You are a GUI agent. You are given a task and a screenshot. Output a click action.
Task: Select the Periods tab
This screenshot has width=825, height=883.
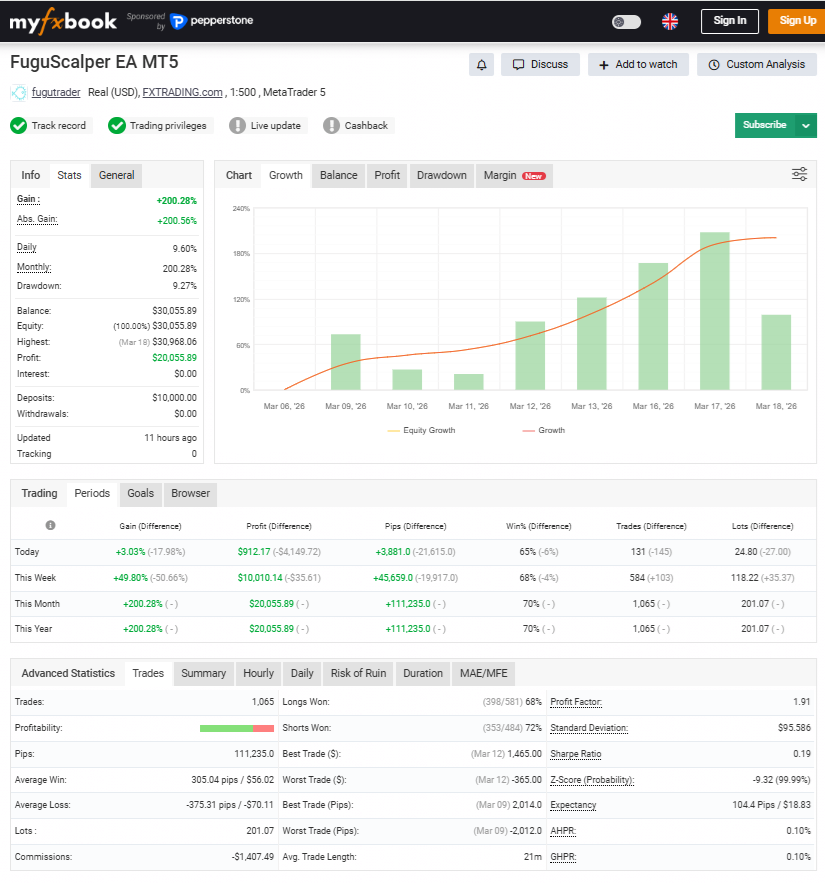click(x=92, y=493)
